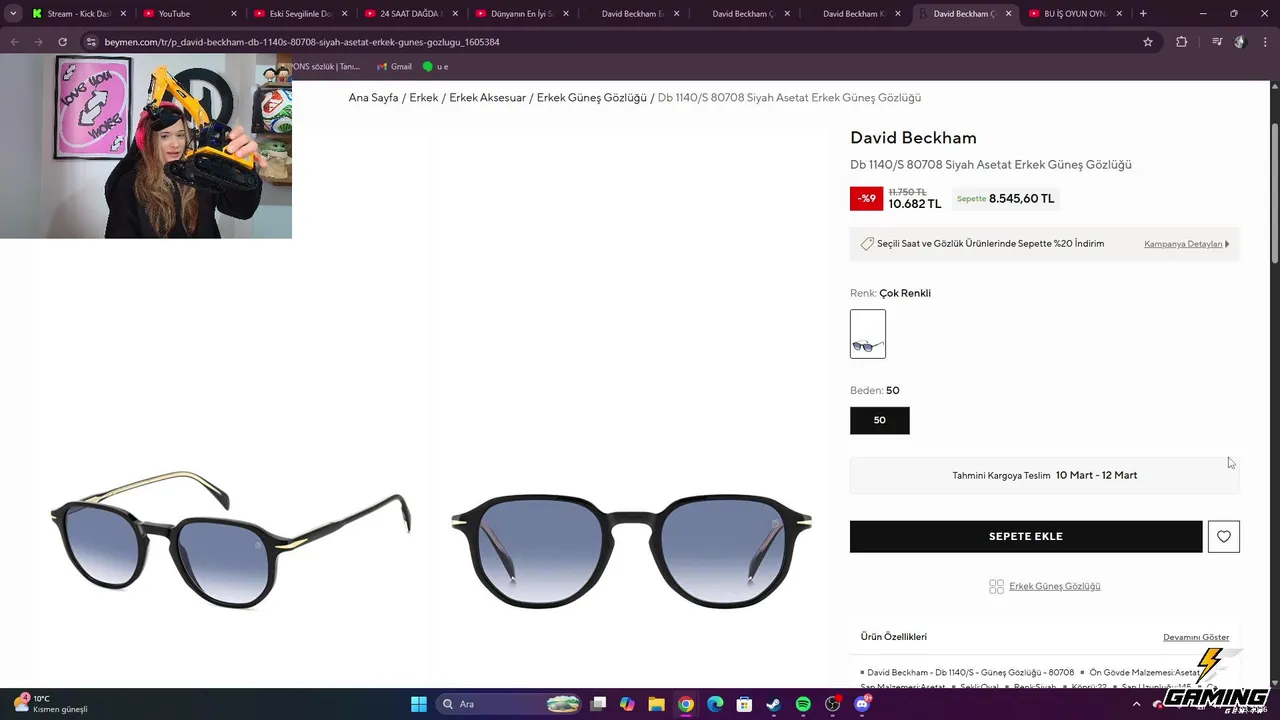Open File Explorer from the taskbar
1280x720 pixels.
click(656, 704)
